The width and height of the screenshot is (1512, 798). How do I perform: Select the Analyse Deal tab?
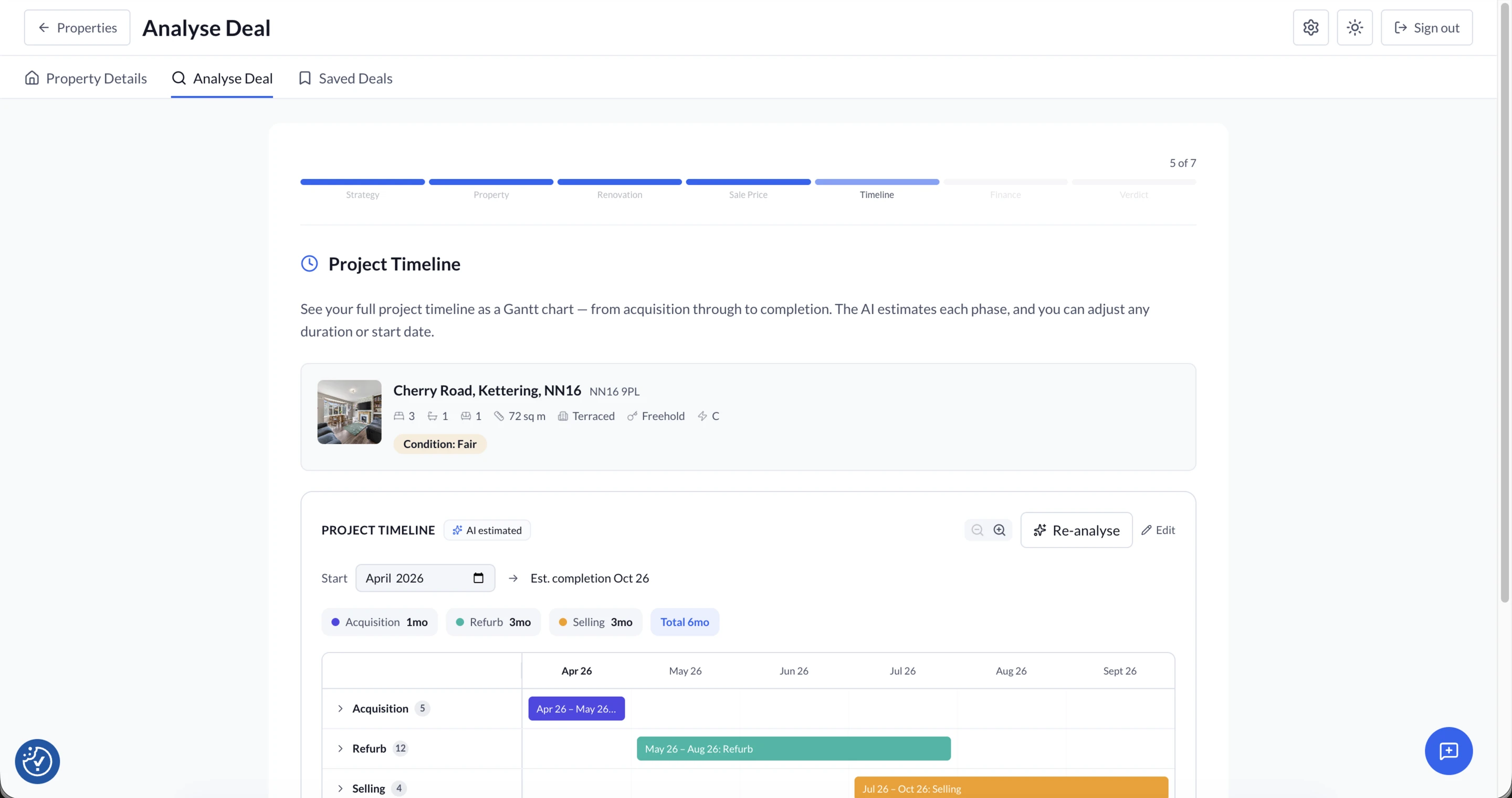[x=222, y=78]
